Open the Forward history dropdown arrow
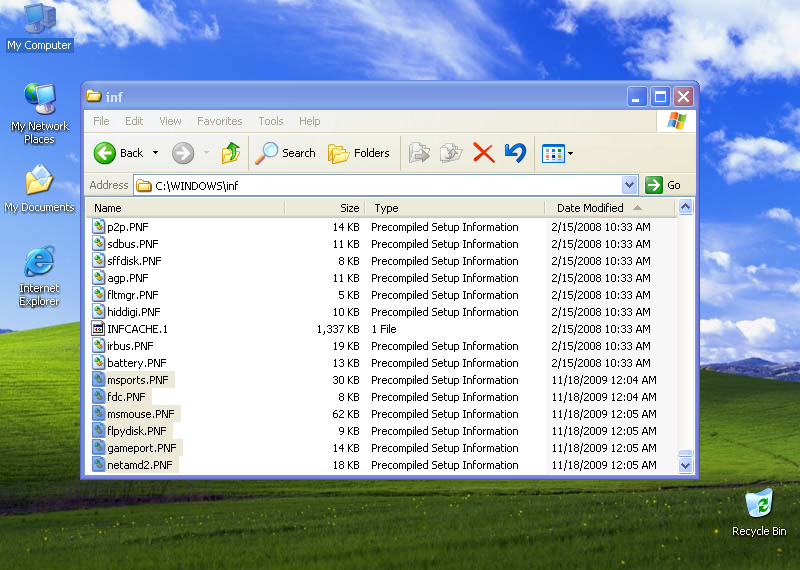The width and height of the screenshot is (800, 570). click(x=207, y=153)
